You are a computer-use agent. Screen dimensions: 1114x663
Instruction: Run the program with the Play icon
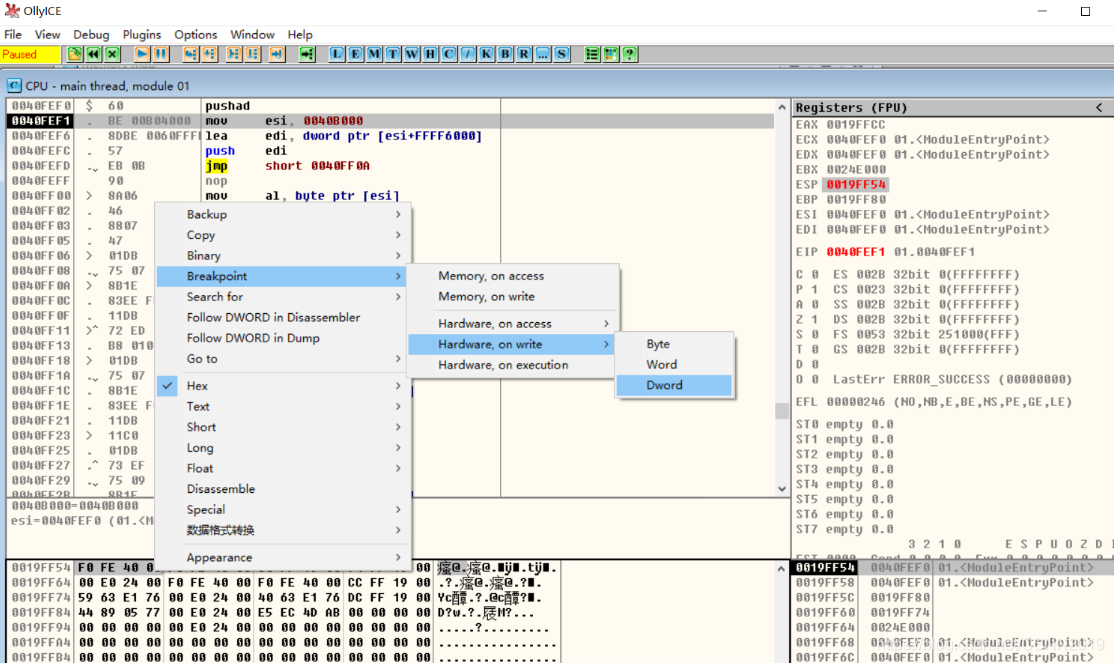[x=142, y=54]
